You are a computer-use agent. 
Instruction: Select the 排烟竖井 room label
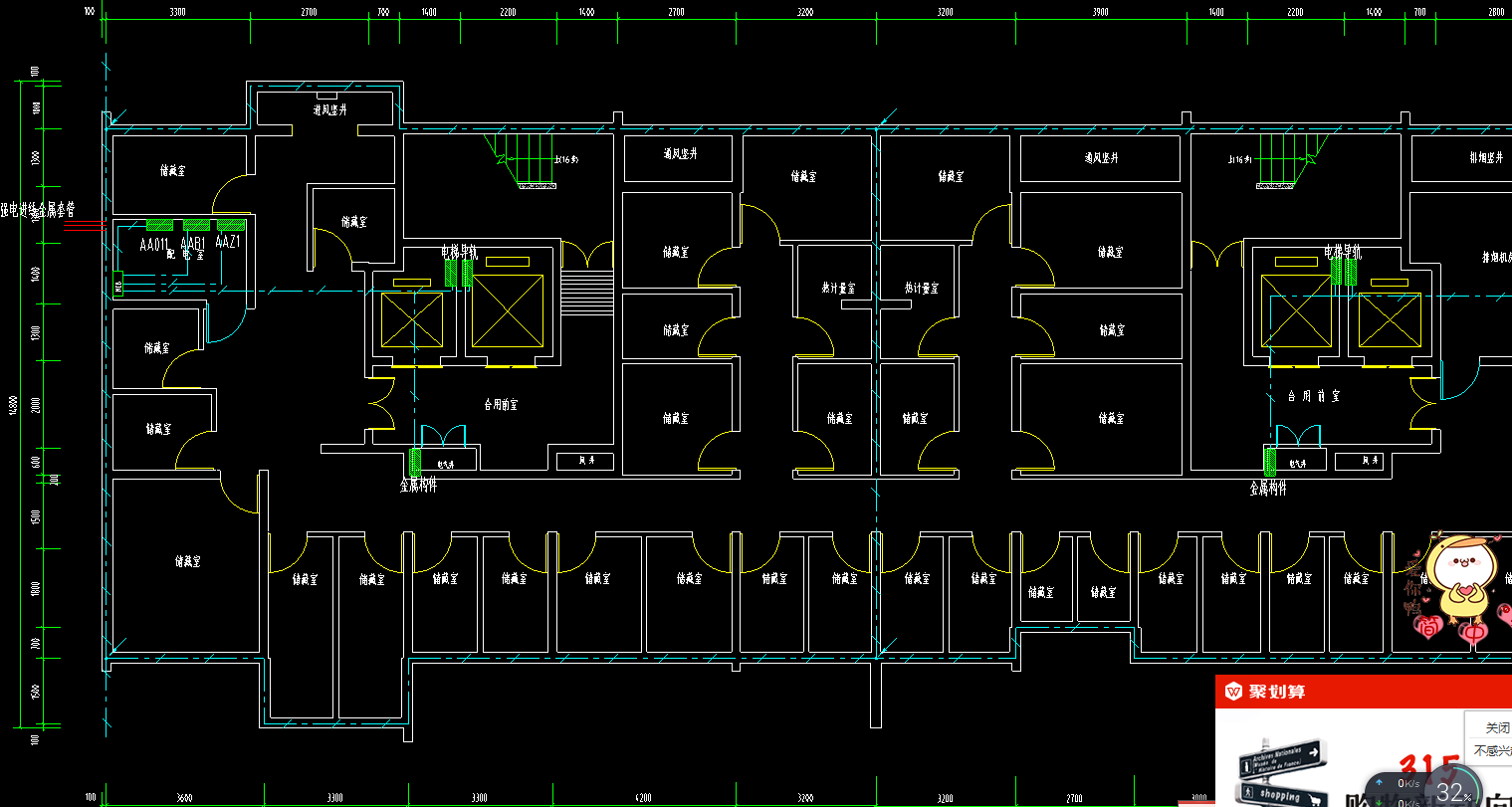[x=1485, y=157]
